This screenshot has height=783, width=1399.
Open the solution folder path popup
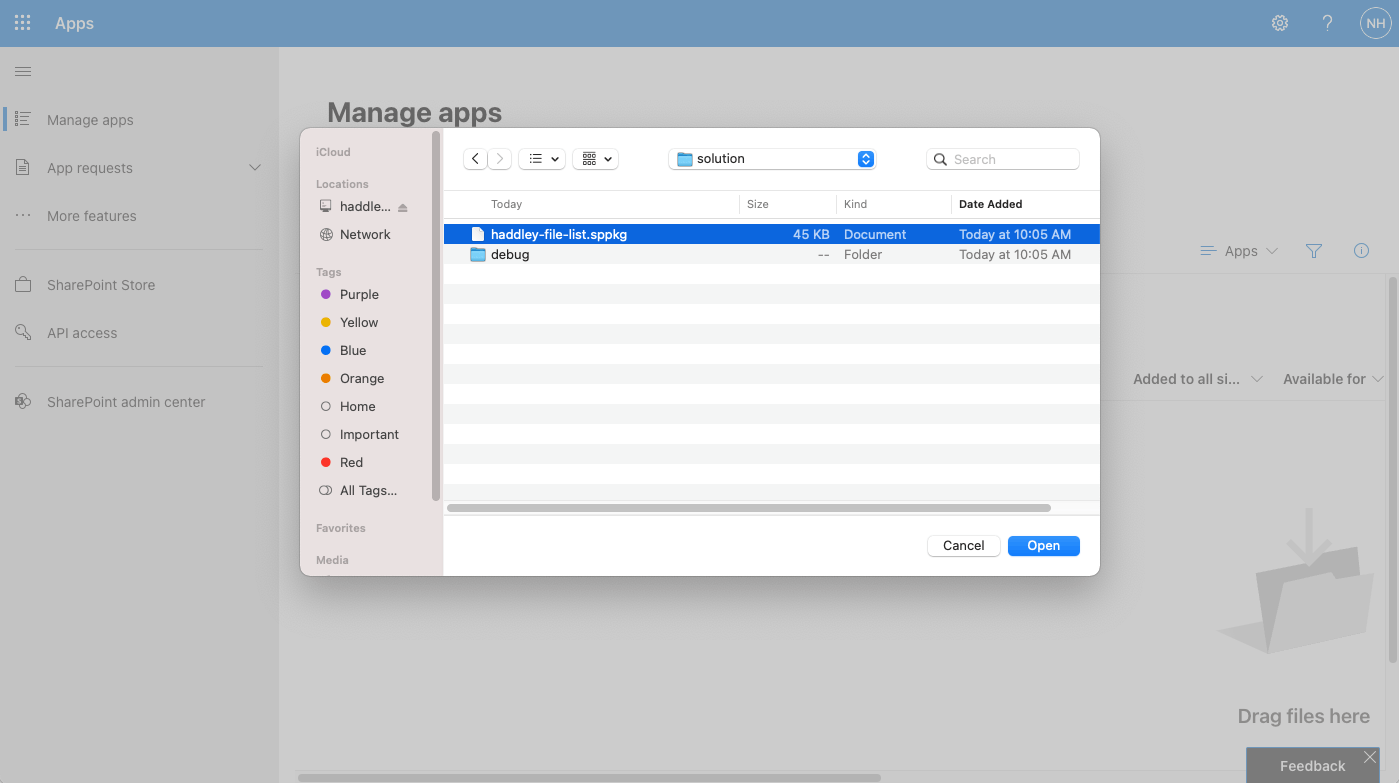click(x=772, y=159)
